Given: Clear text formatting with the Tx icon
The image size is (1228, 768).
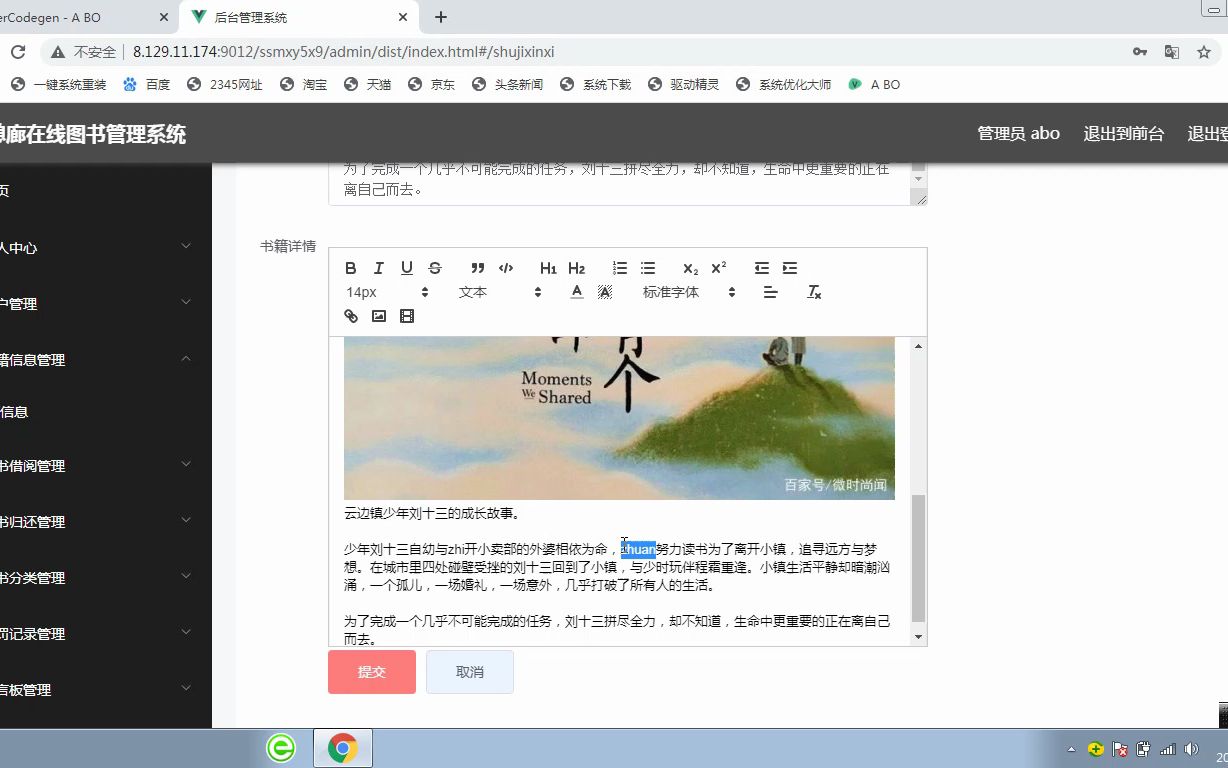Looking at the screenshot, I should 814,292.
